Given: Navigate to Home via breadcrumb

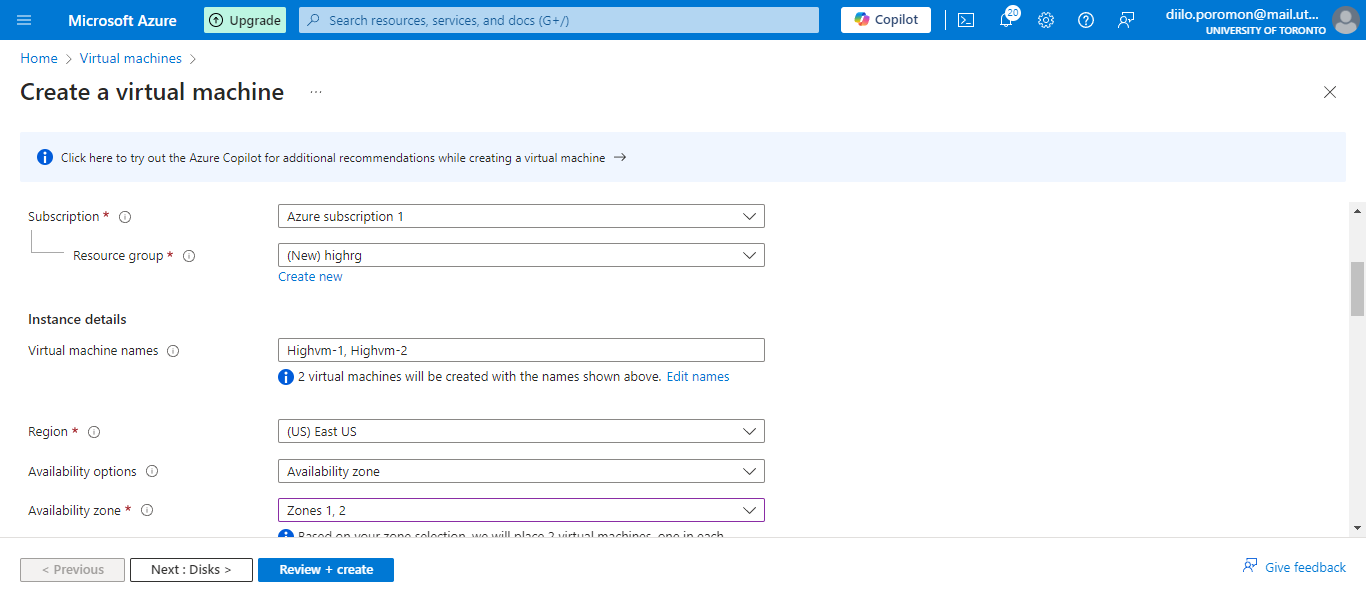Looking at the screenshot, I should [x=38, y=58].
